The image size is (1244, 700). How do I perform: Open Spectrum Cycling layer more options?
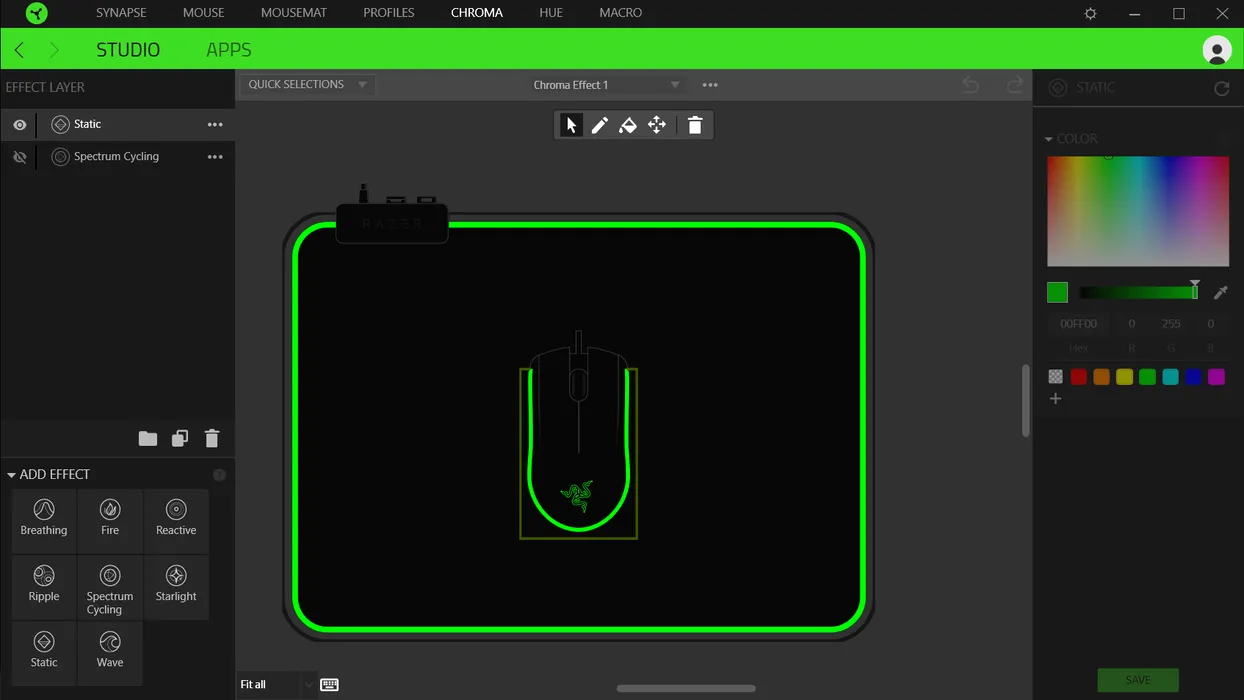pyautogui.click(x=215, y=157)
